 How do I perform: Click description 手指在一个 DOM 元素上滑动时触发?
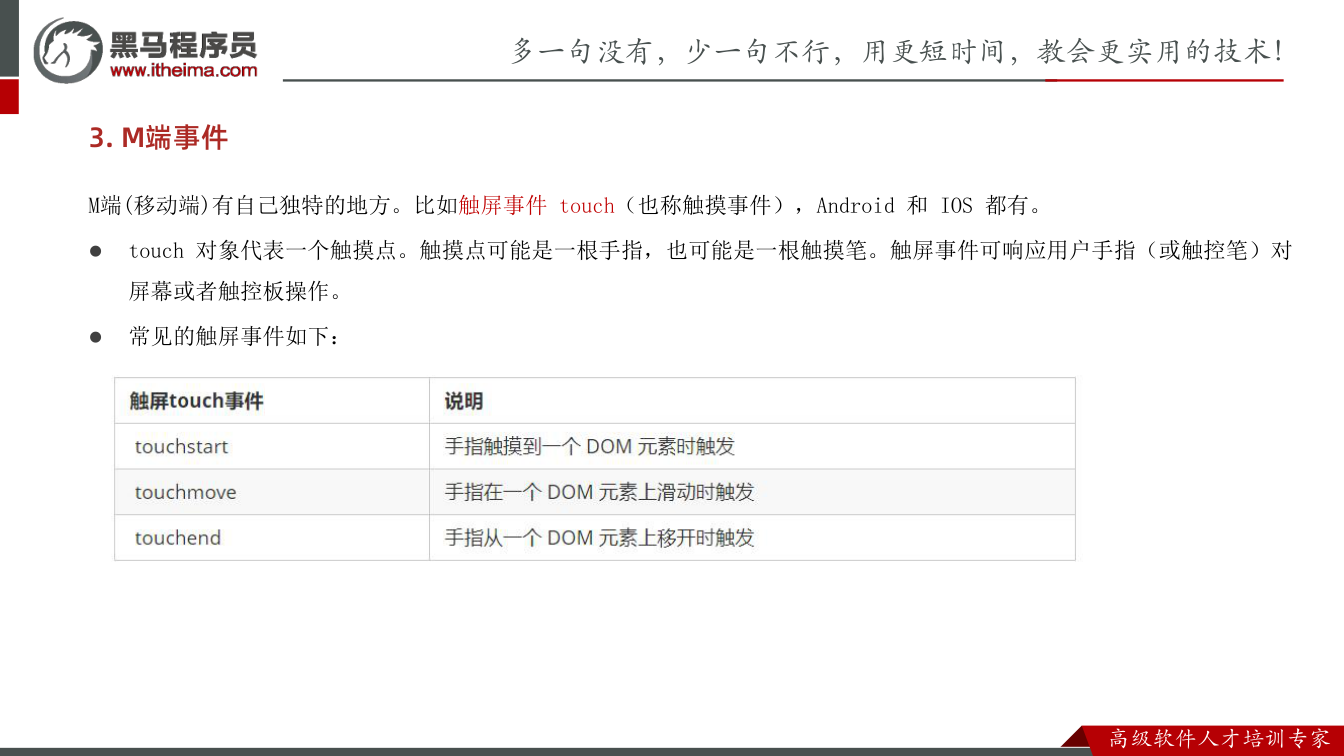(599, 492)
